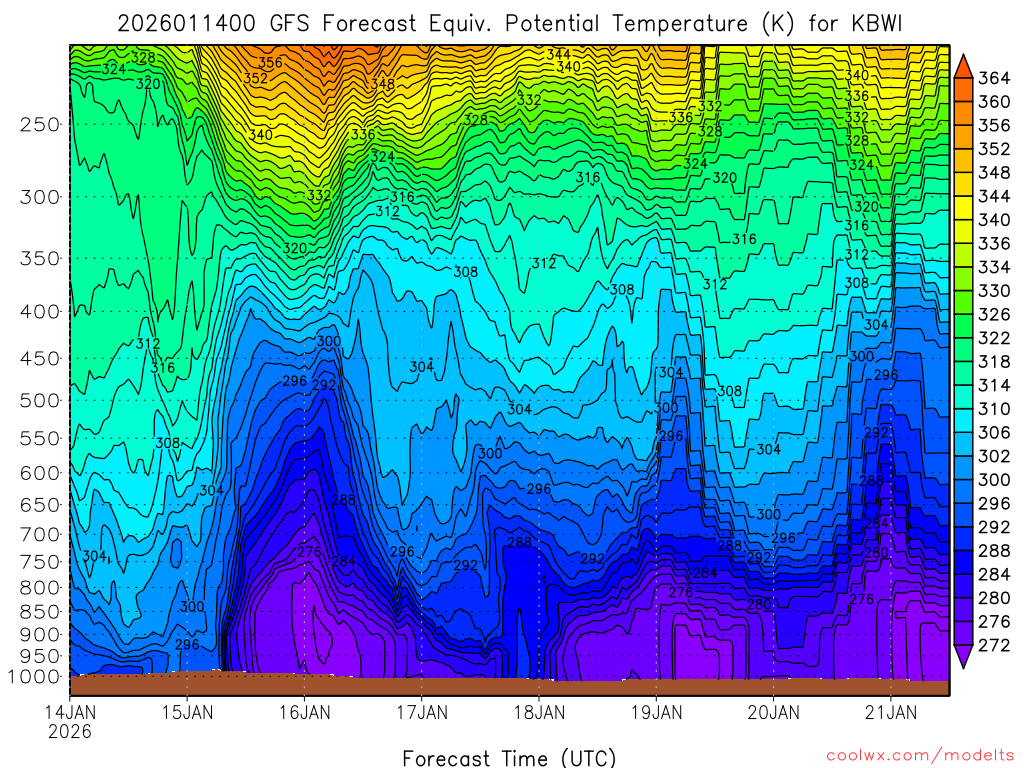Click the 1000 pressure axis label

pyautogui.click(x=34, y=677)
